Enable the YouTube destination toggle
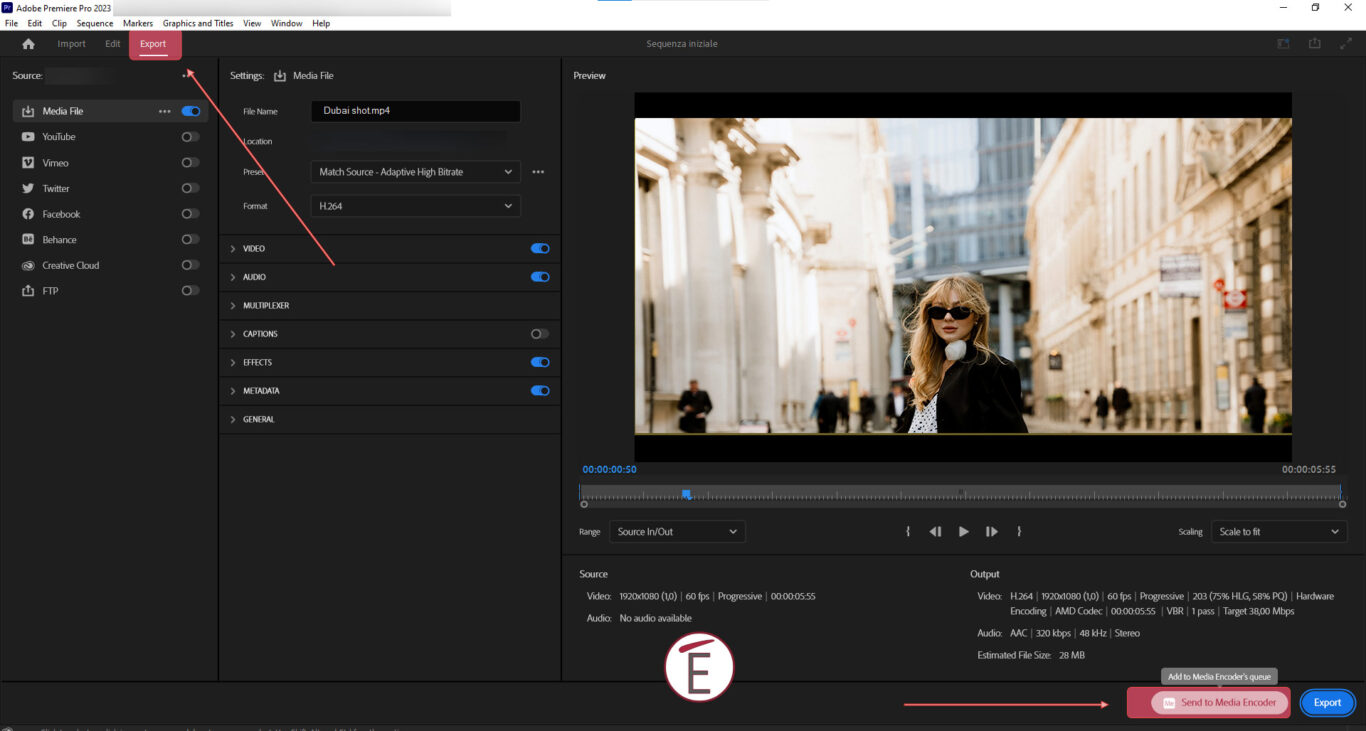The image size is (1366, 731). coord(191,137)
